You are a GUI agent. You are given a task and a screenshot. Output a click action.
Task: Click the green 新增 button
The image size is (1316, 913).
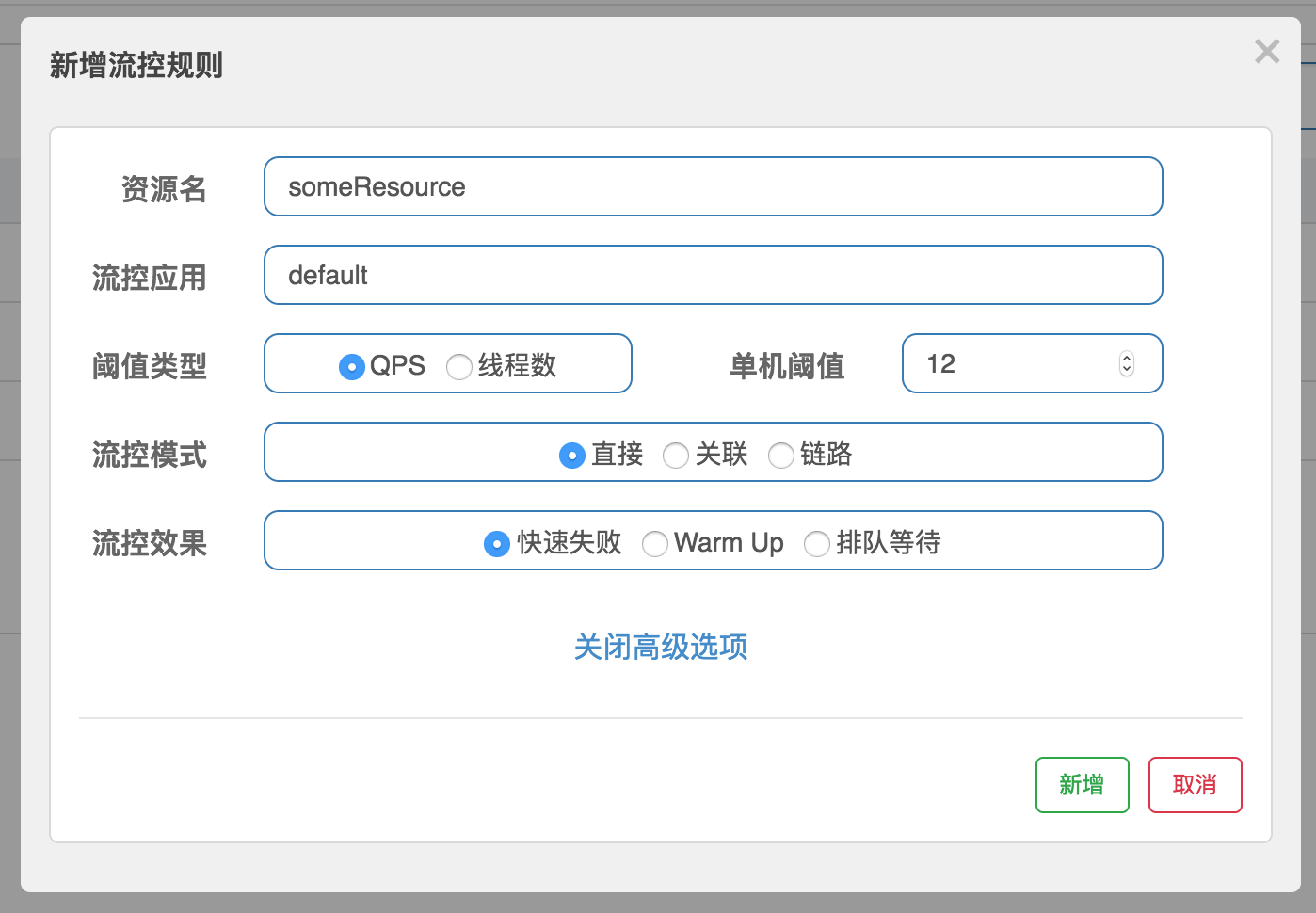coord(1082,784)
